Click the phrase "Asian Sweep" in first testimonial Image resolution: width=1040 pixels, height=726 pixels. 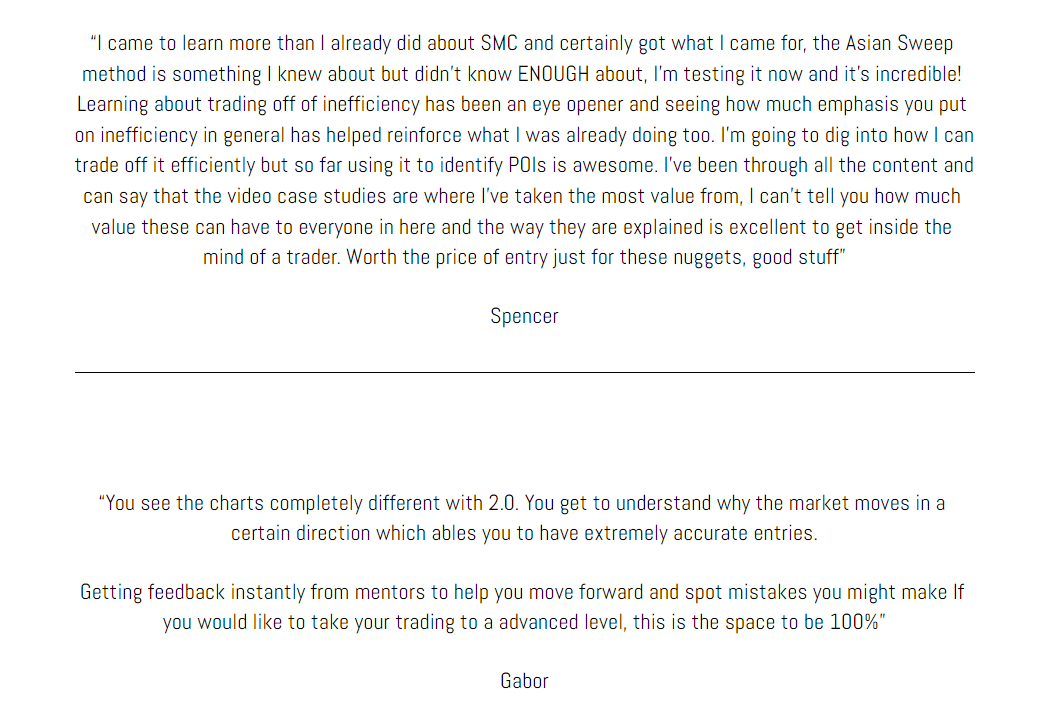(x=899, y=44)
